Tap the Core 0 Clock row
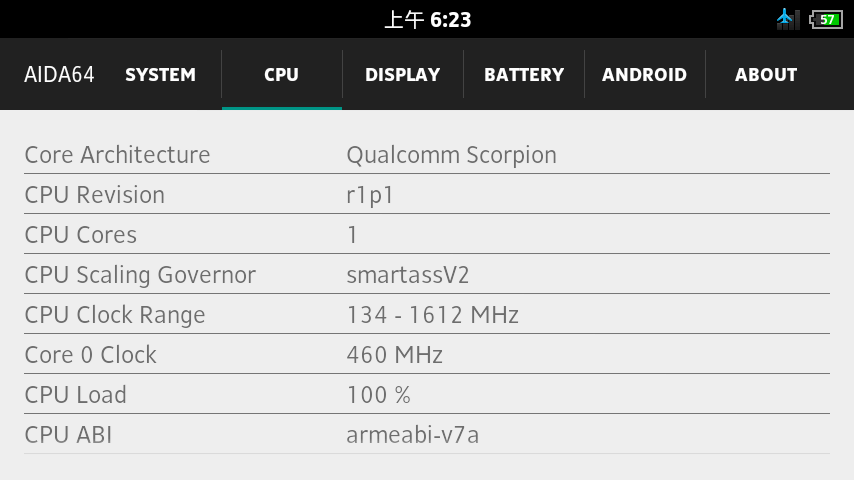This screenshot has height=480, width=854. 426,355
